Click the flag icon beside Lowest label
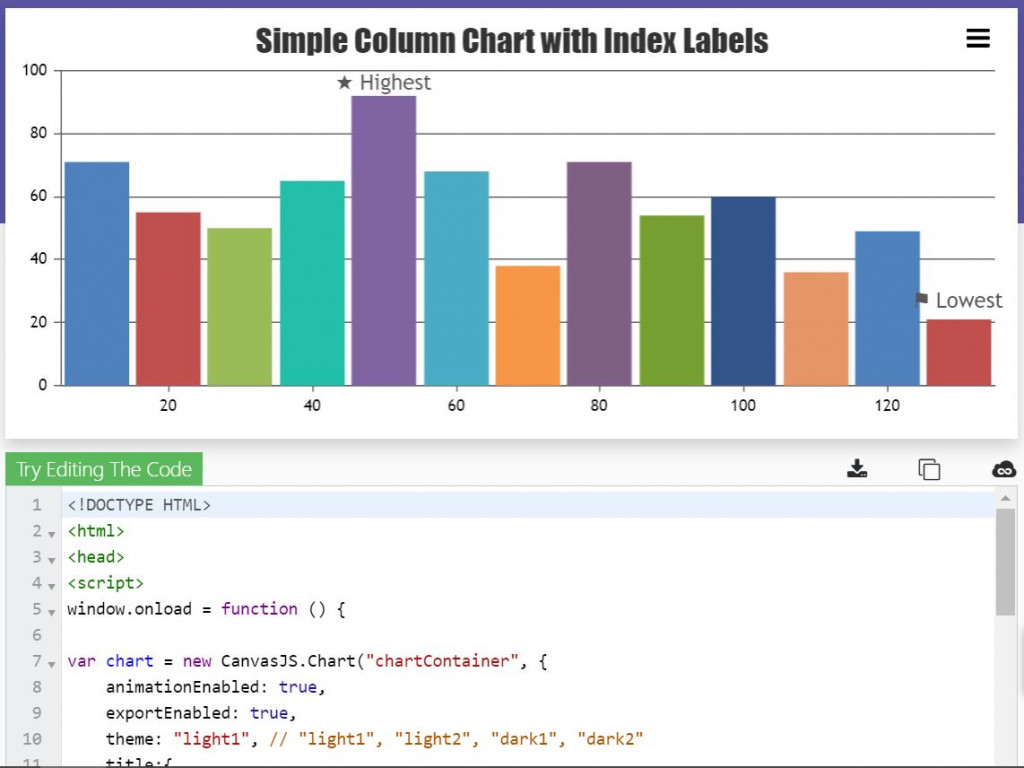The image size is (1024, 768). click(922, 299)
